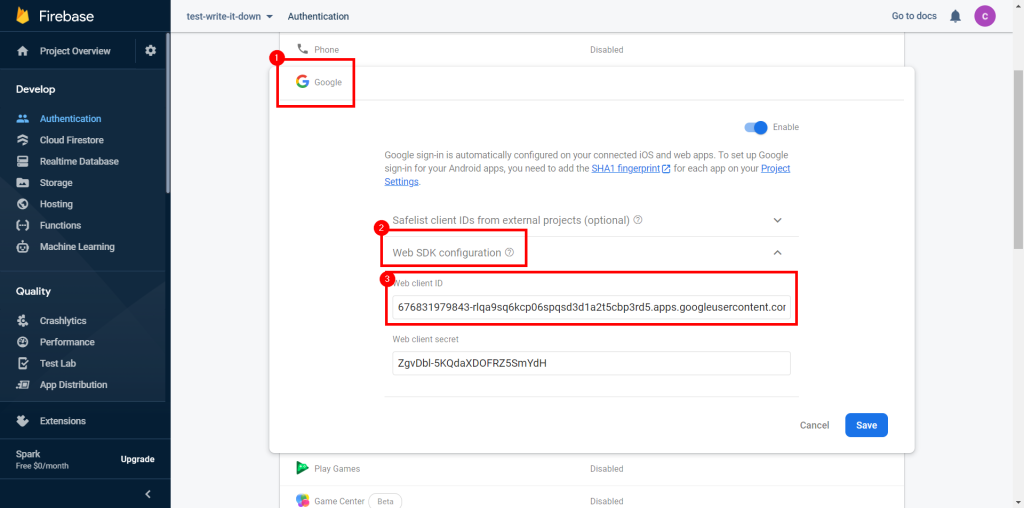This screenshot has height=508, width=1024.
Task: Click help icon beside Safelist client IDs
Action: (x=638, y=220)
